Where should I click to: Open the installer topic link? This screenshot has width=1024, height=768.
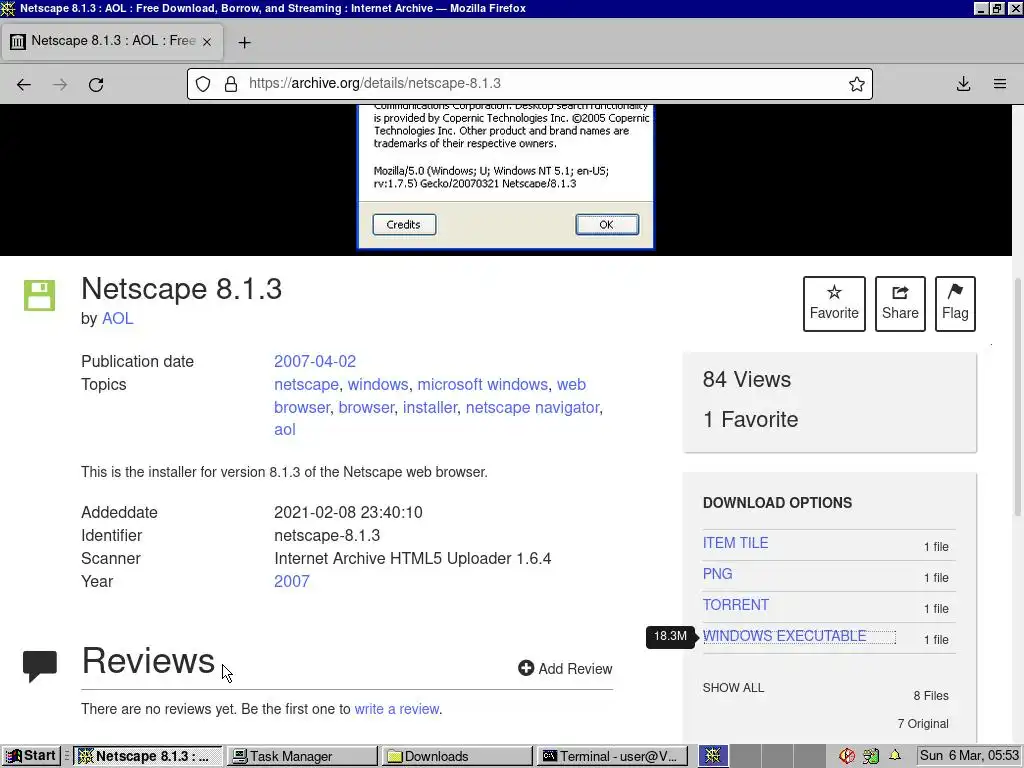[430, 408]
